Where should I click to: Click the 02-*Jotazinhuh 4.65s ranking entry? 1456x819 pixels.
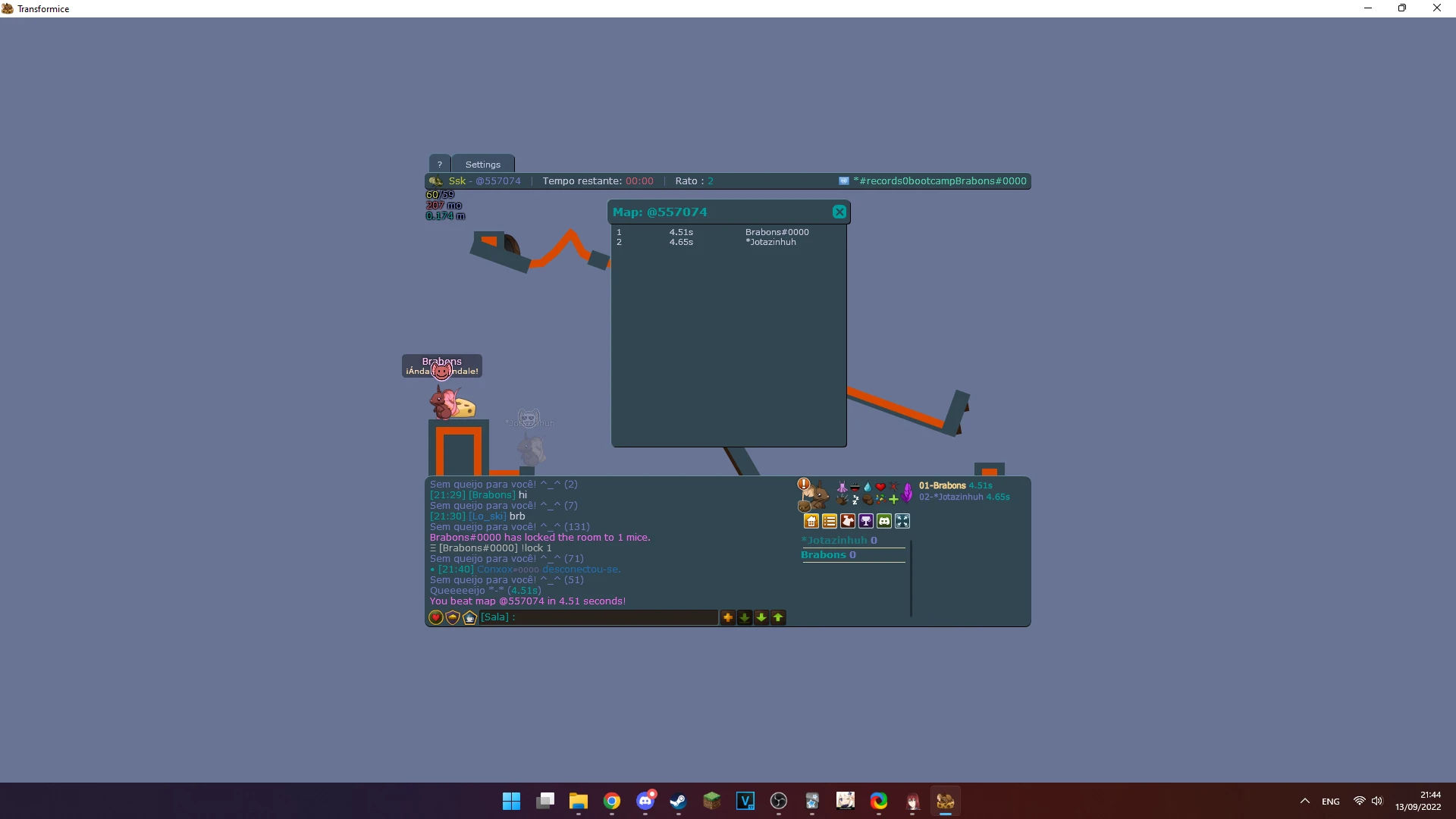[965, 497]
